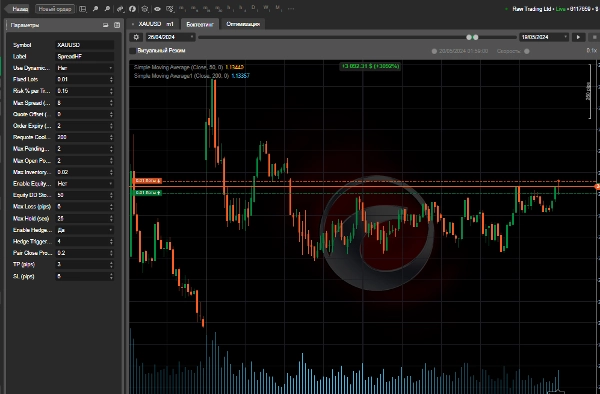Open the Новый ордер dialog
600x394 pixels.
coord(55,9)
